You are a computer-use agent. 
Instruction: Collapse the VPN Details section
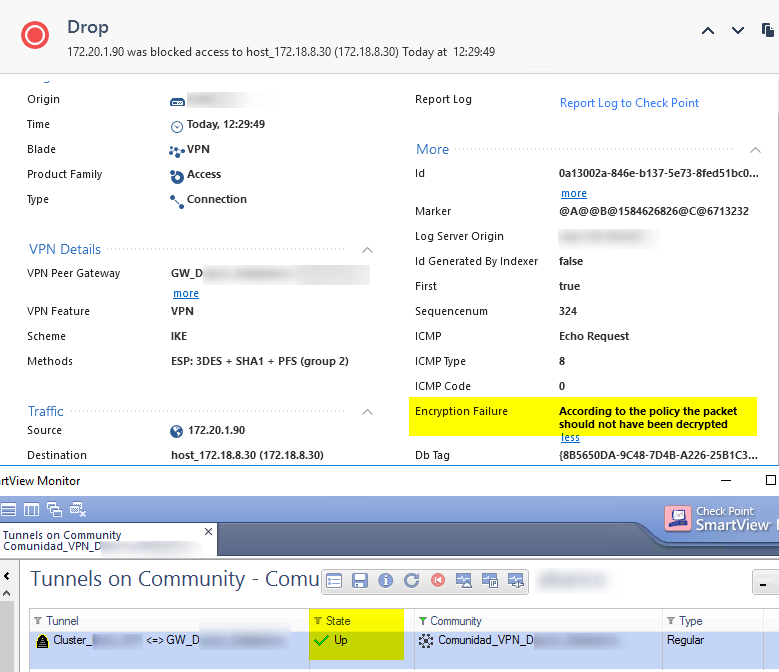pyautogui.click(x=367, y=249)
